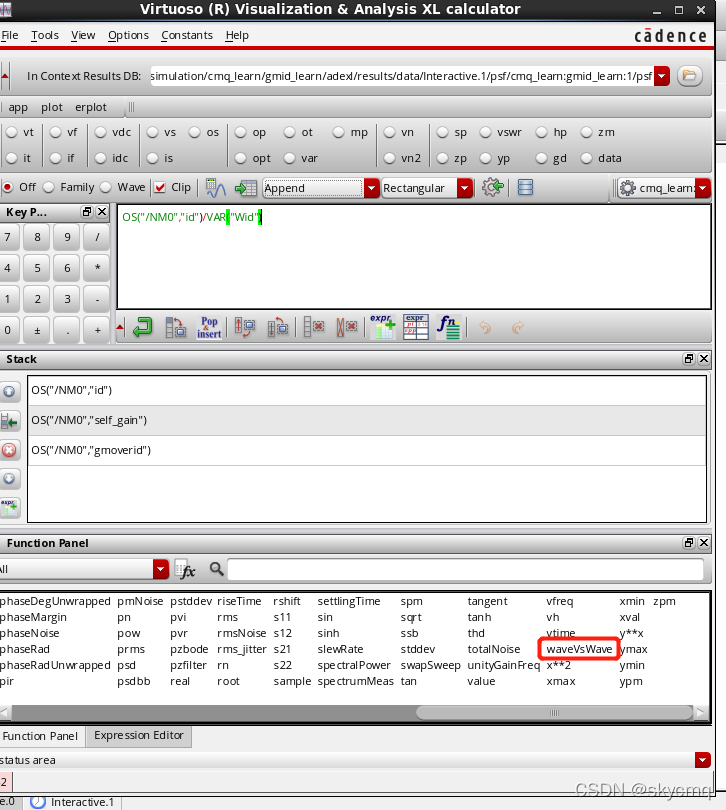Select the var radio button
Image resolution: width=726 pixels, height=810 pixels.
(289, 158)
